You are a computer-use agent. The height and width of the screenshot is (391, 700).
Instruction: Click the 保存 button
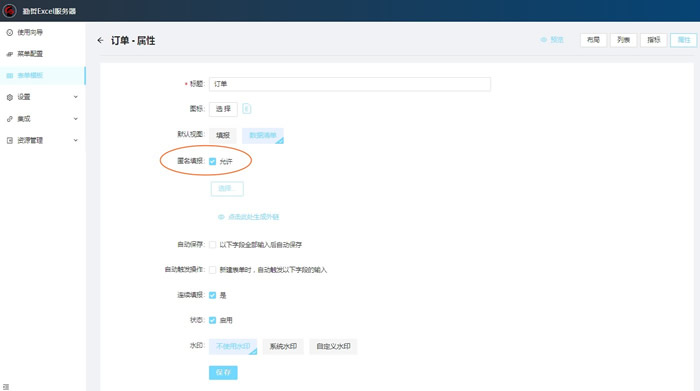click(223, 372)
